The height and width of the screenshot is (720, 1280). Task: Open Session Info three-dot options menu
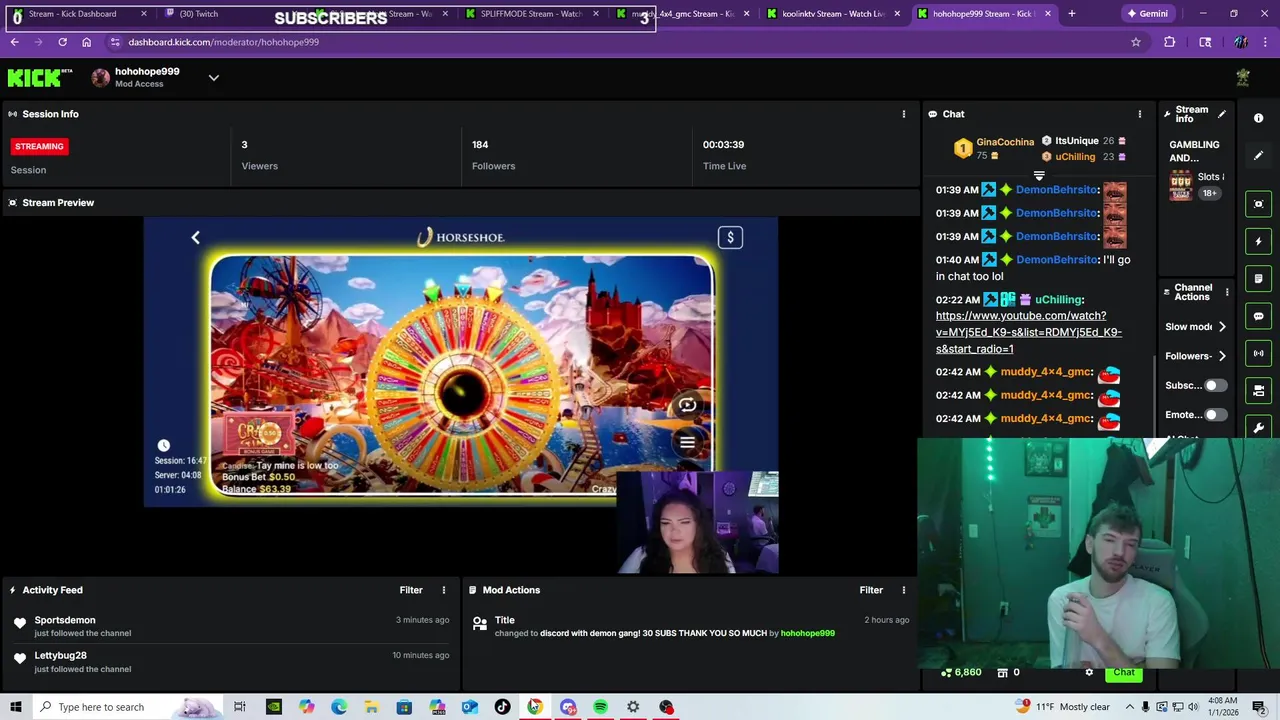(x=903, y=114)
